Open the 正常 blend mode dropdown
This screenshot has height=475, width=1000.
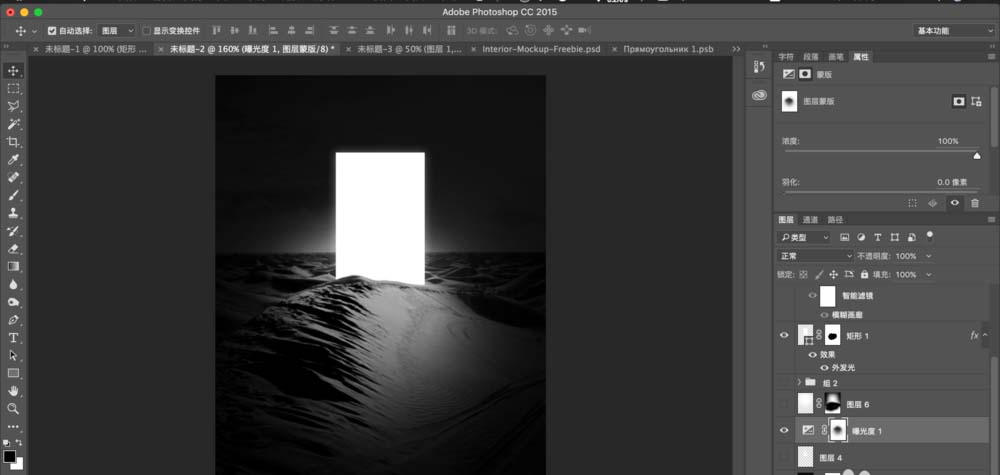(815, 256)
